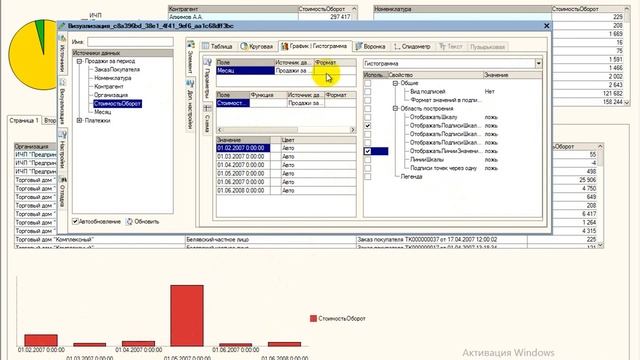Switch to the Воронка tab

[371, 46]
